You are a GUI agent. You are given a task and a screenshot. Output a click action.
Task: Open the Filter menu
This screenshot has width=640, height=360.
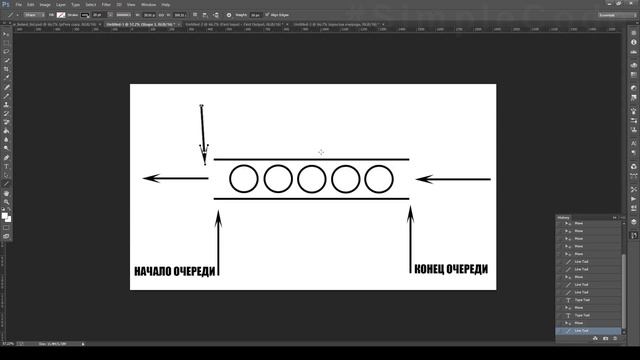tap(106, 4)
